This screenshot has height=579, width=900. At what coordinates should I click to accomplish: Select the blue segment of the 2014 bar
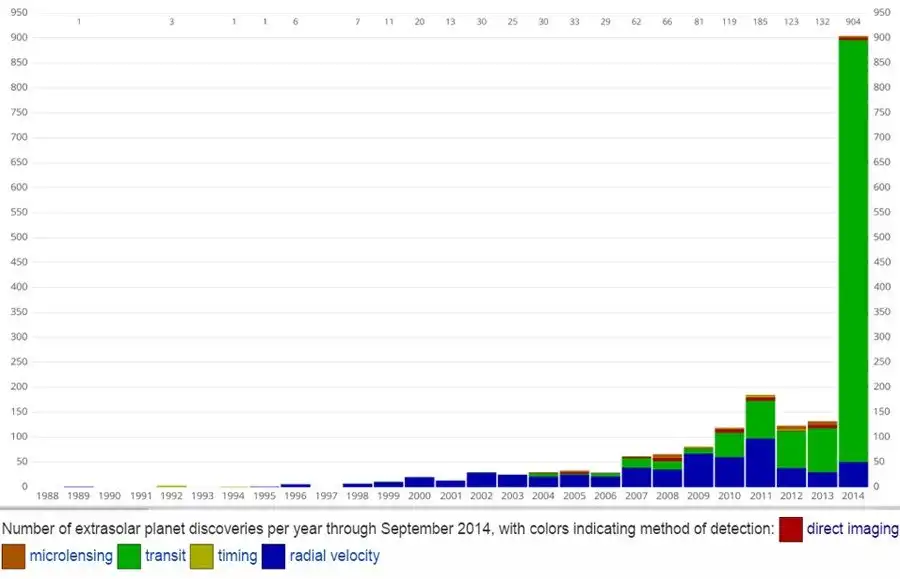pyautogui.click(x=853, y=474)
